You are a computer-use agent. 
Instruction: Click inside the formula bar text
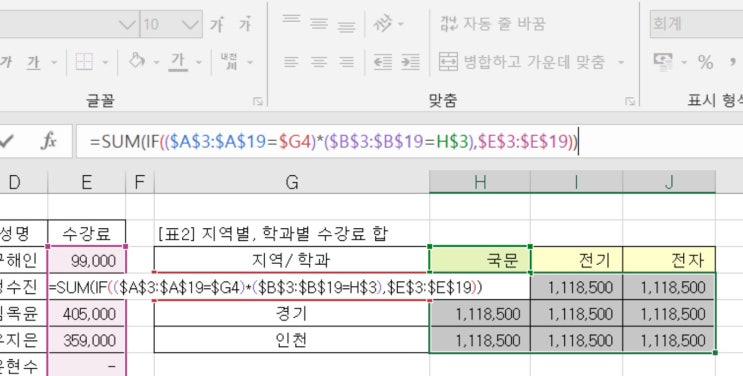[334, 141]
